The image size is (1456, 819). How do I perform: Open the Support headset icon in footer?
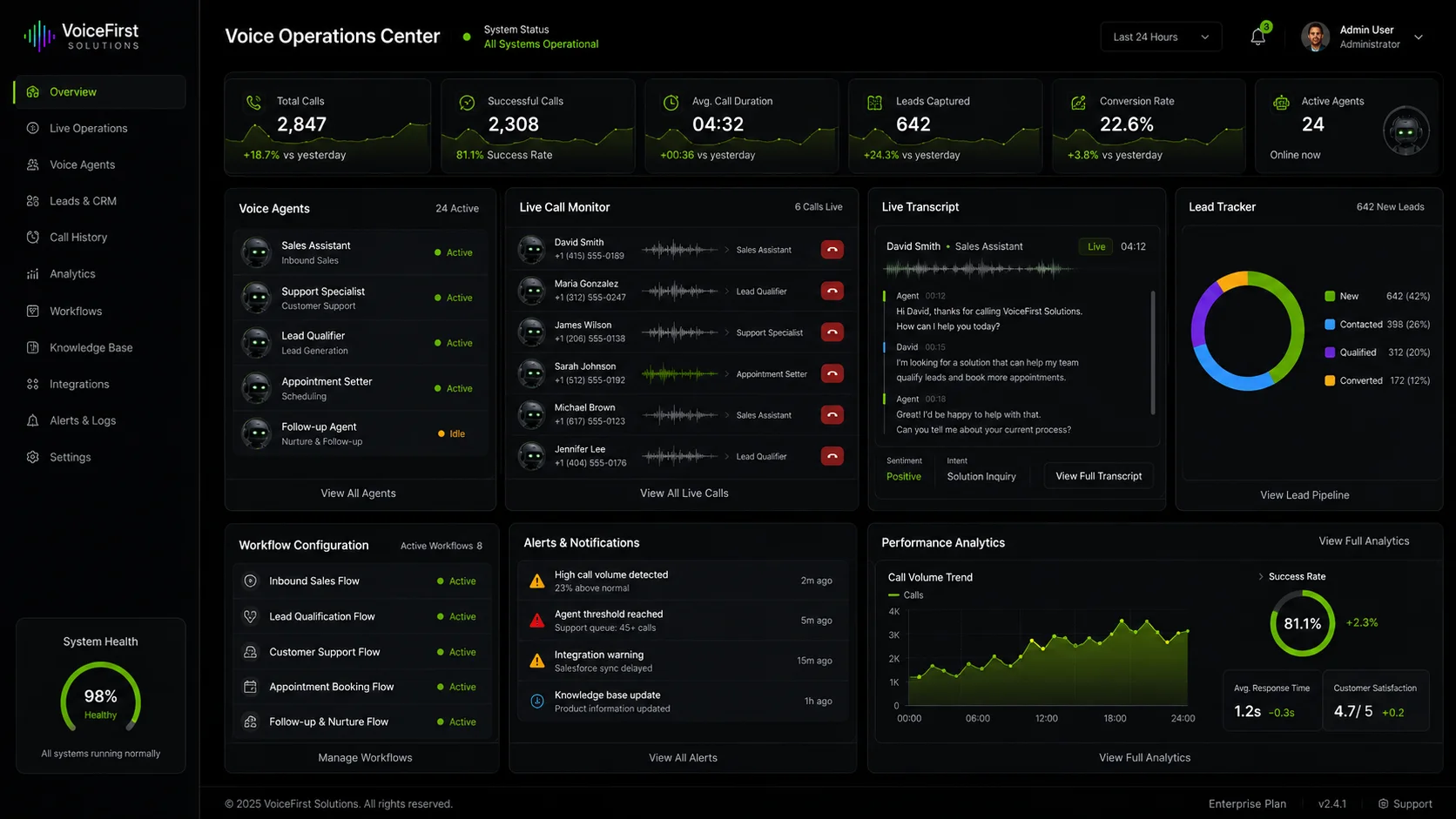pos(1383,804)
